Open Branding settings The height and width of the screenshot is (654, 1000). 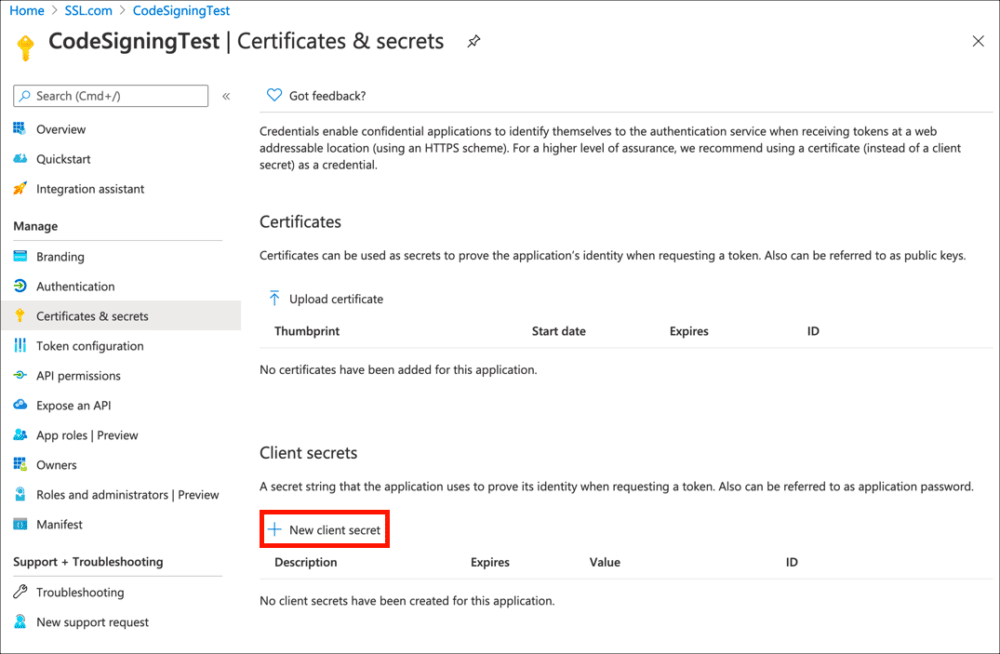tap(62, 256)
